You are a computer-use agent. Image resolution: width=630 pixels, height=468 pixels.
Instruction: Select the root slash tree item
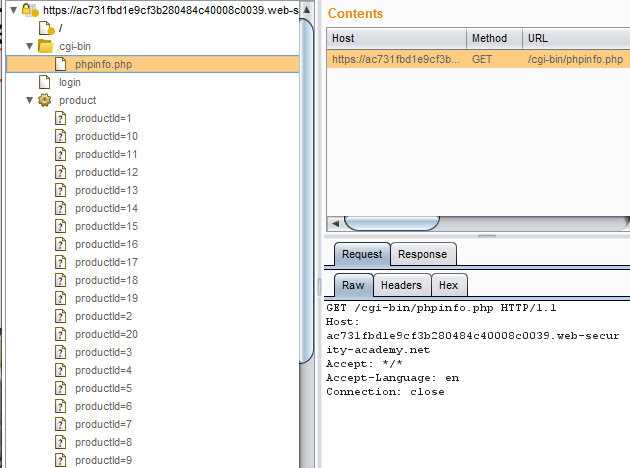pyautogui.click(x=61, y=28)
